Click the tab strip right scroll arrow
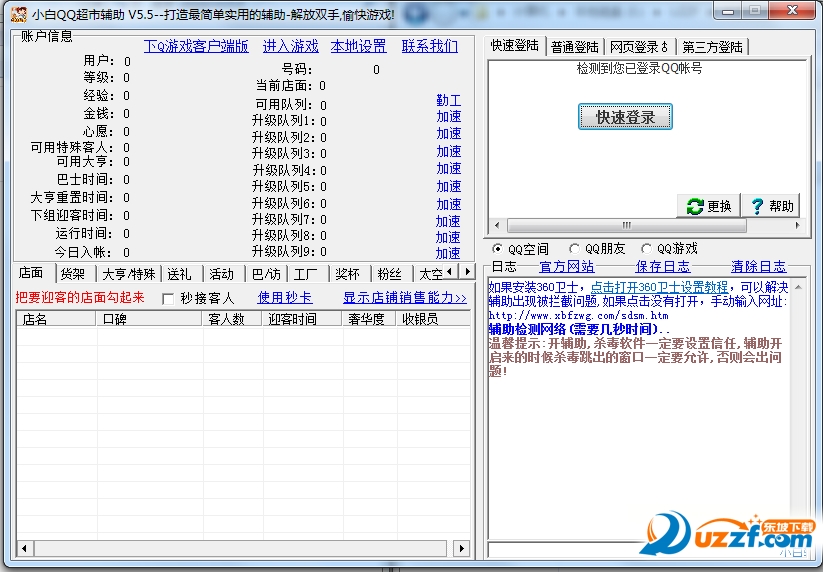 (467, 272)
